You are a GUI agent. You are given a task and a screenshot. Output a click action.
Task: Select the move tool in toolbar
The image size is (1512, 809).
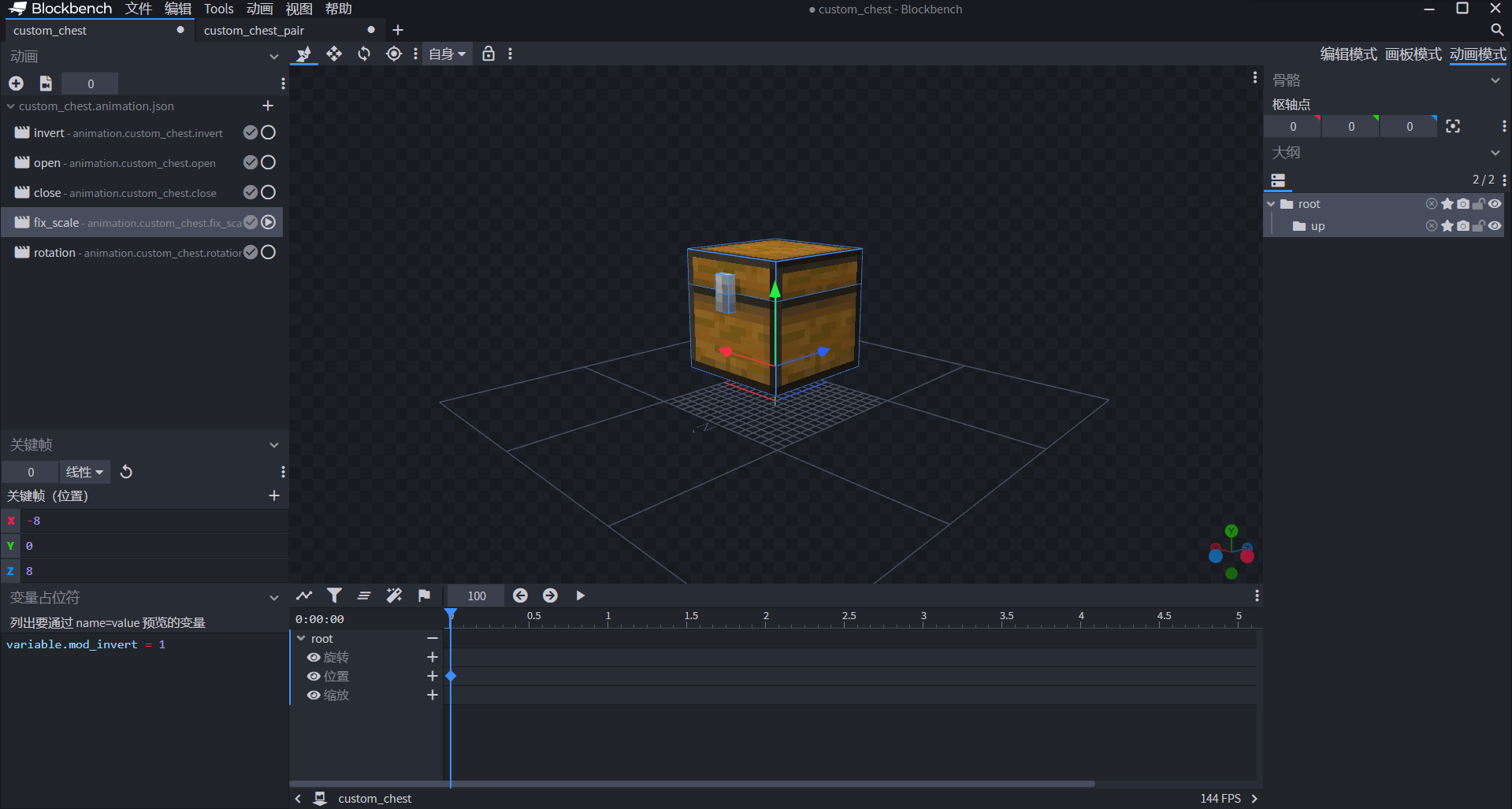pyautogui.click(x=334, y=54)
